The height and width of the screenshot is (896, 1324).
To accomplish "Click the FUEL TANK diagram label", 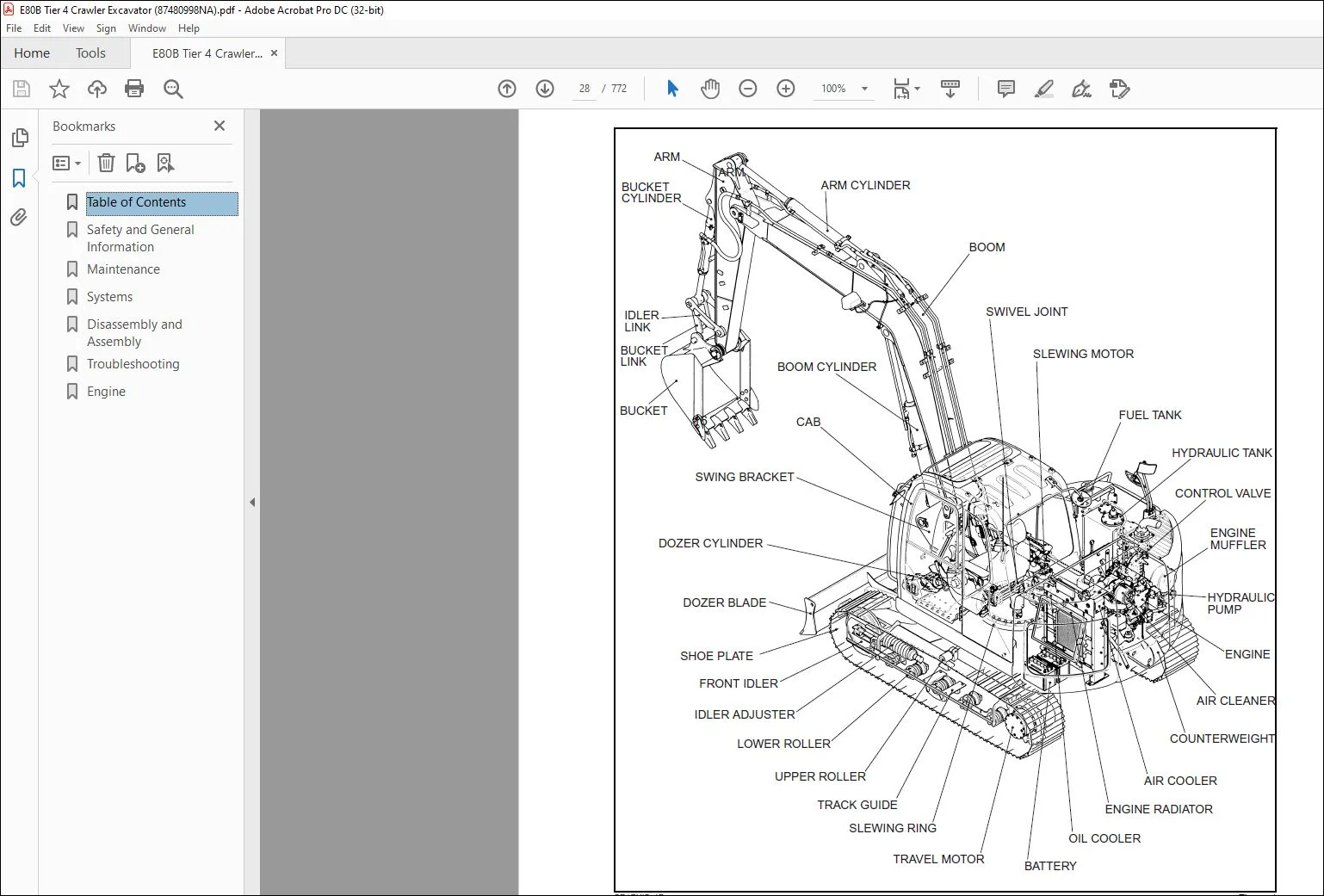I will click(x=1149, y=415).
